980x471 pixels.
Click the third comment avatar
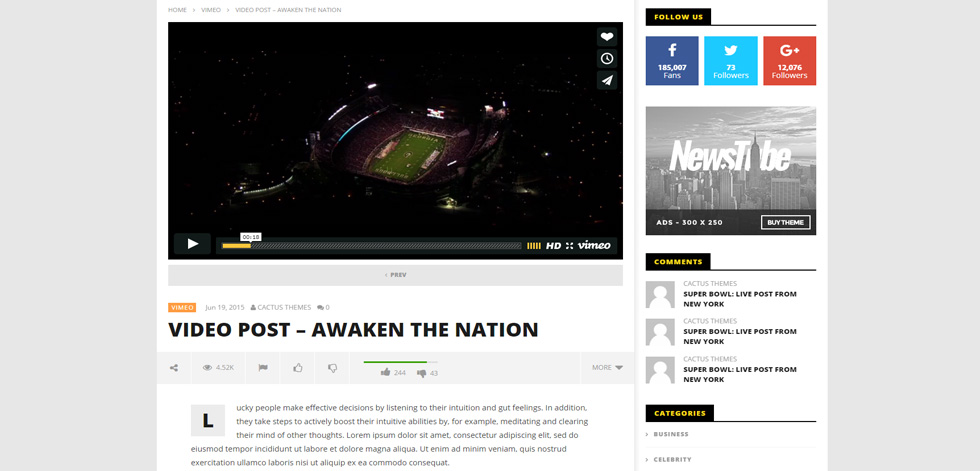pos(660,370)
